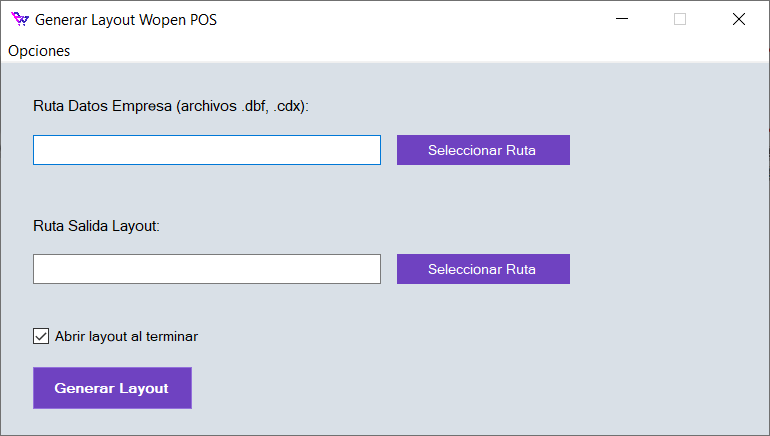Focus the Ruta Datos Empresa text box
The height and width of the screenshot is (436, 770).
207,150
